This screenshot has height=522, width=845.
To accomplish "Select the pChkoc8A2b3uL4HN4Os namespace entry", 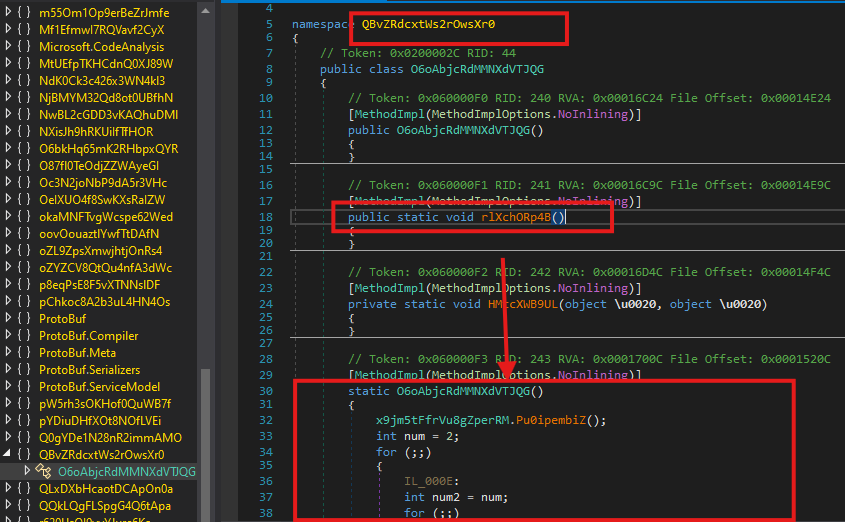I will (x=104, y=302).
